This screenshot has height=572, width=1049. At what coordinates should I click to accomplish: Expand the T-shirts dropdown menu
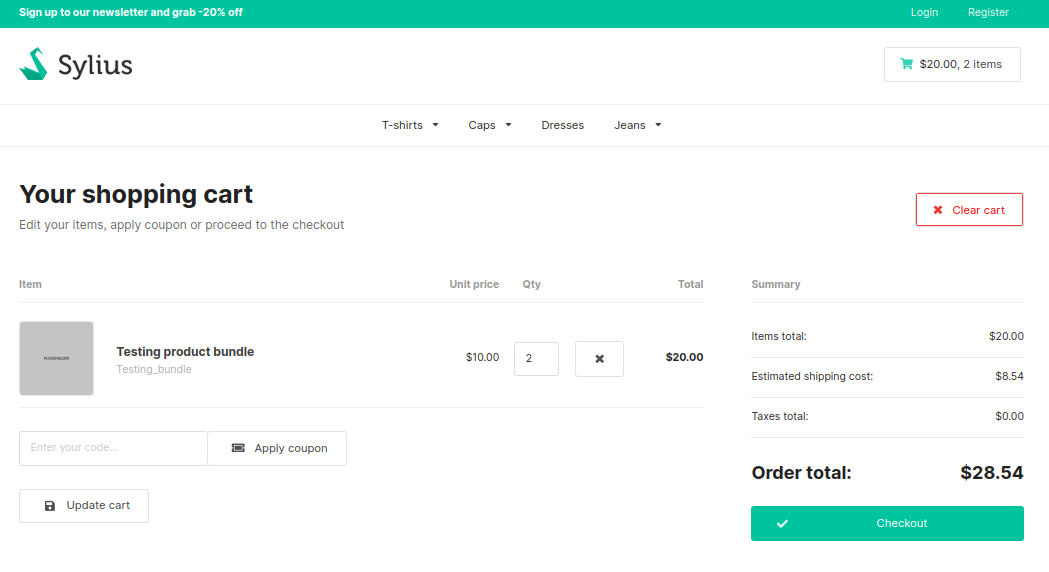[410, 125]
